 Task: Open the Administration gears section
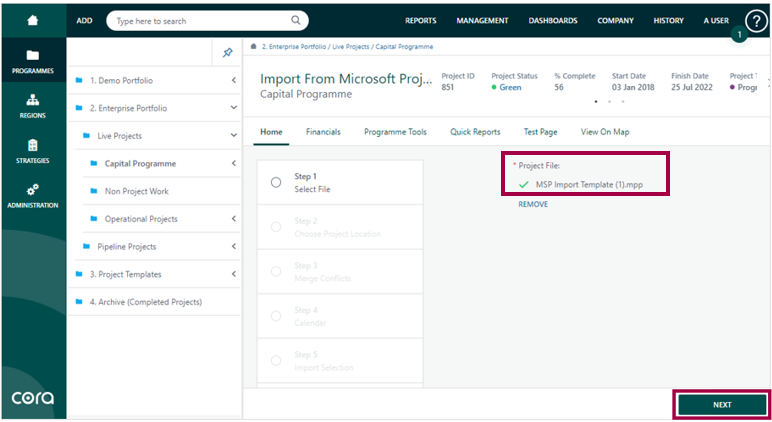point(32,195)
